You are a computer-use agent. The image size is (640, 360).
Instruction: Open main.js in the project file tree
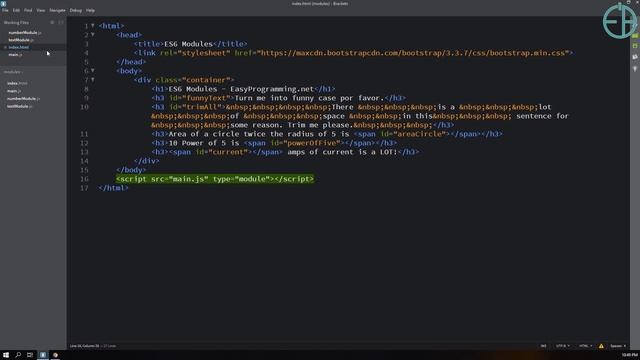coord(14,91)
